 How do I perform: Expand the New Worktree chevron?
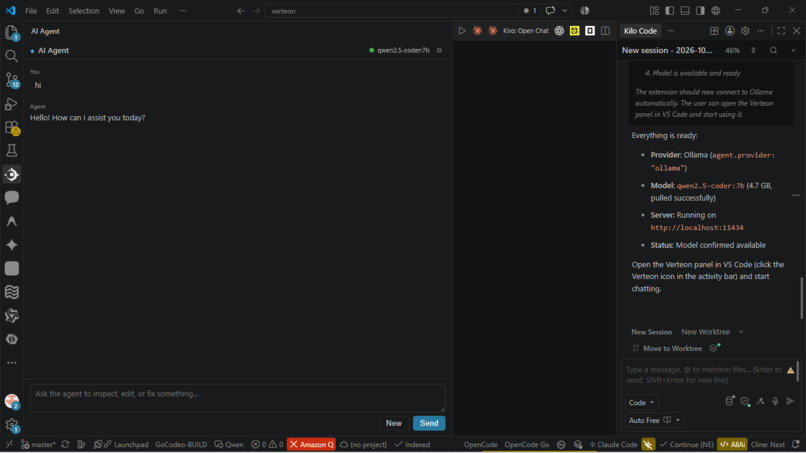tap(741, 332)
